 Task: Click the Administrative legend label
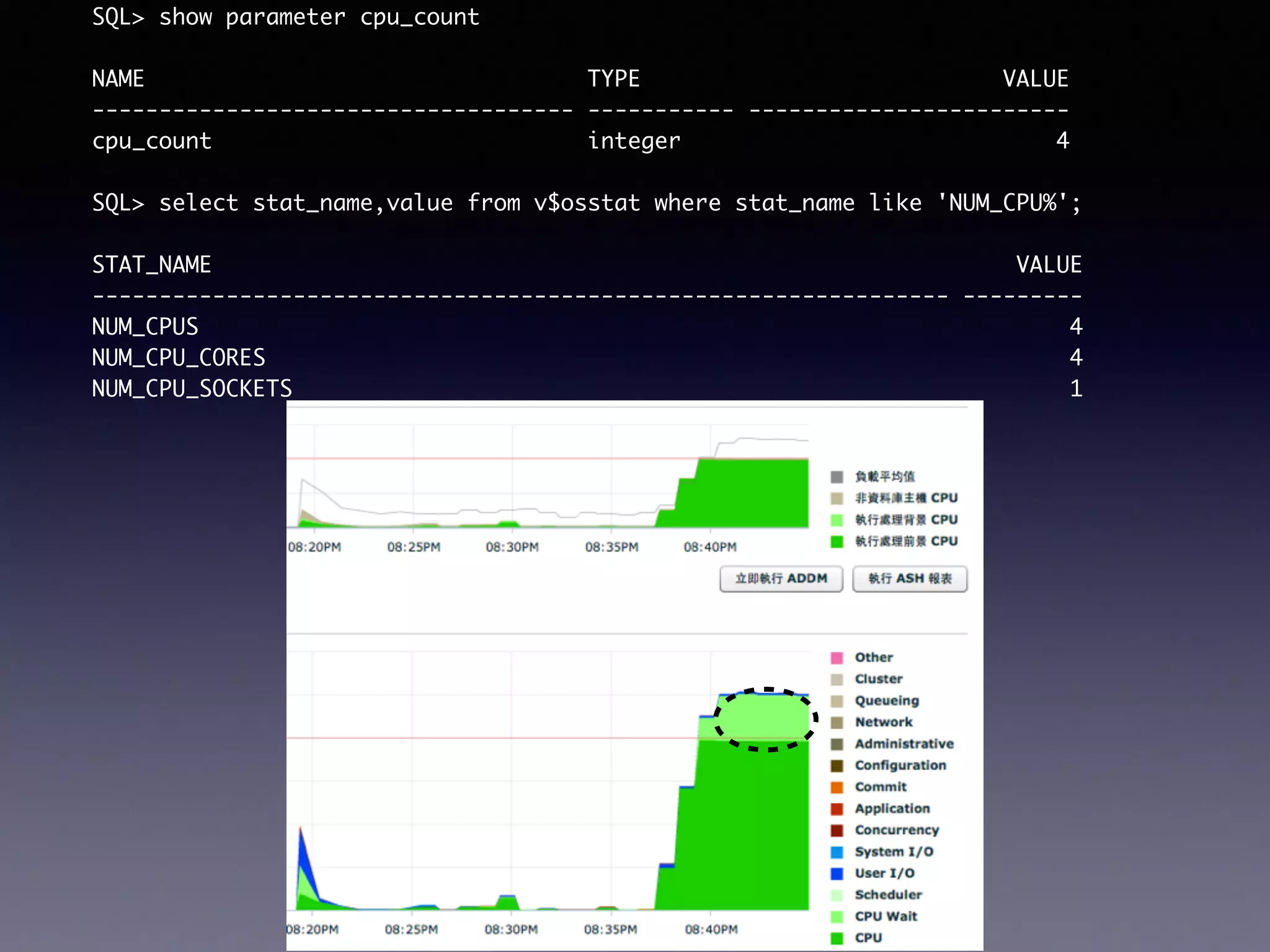tap(904, 744)
